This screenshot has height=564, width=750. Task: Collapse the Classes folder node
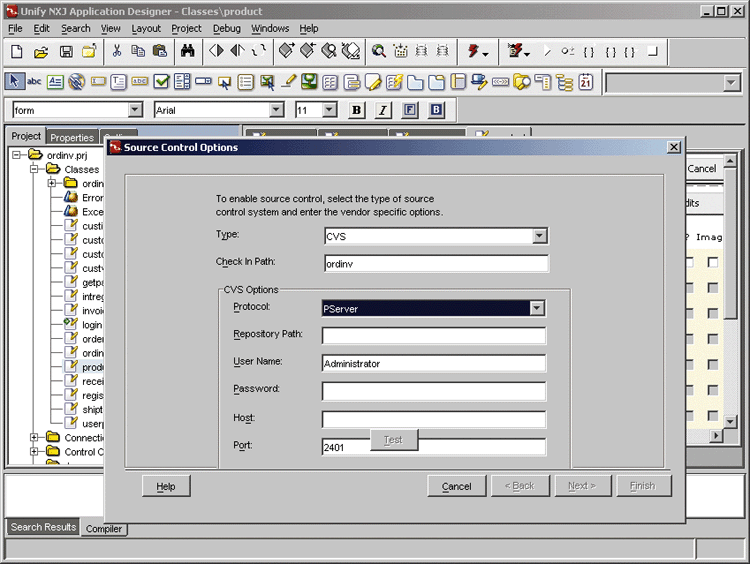click(x=34, y=169)
